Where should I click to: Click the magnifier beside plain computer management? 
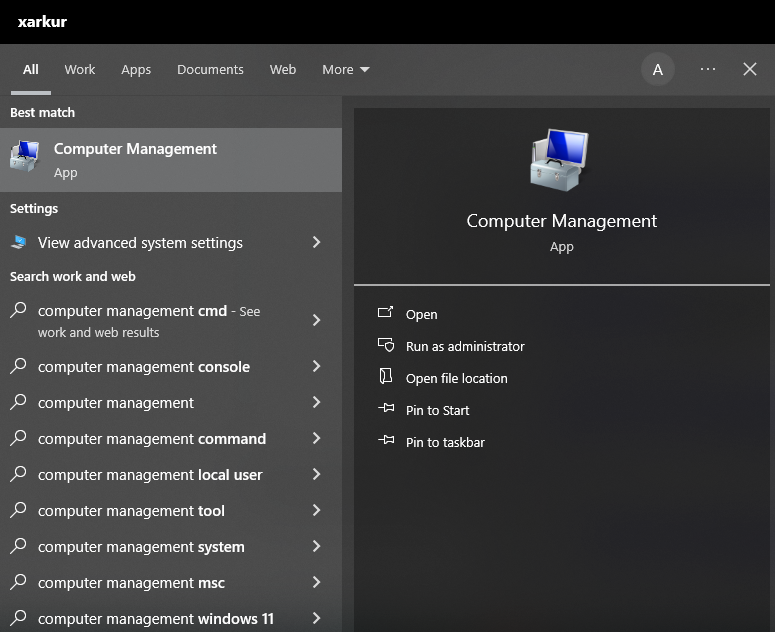point(18,402)
